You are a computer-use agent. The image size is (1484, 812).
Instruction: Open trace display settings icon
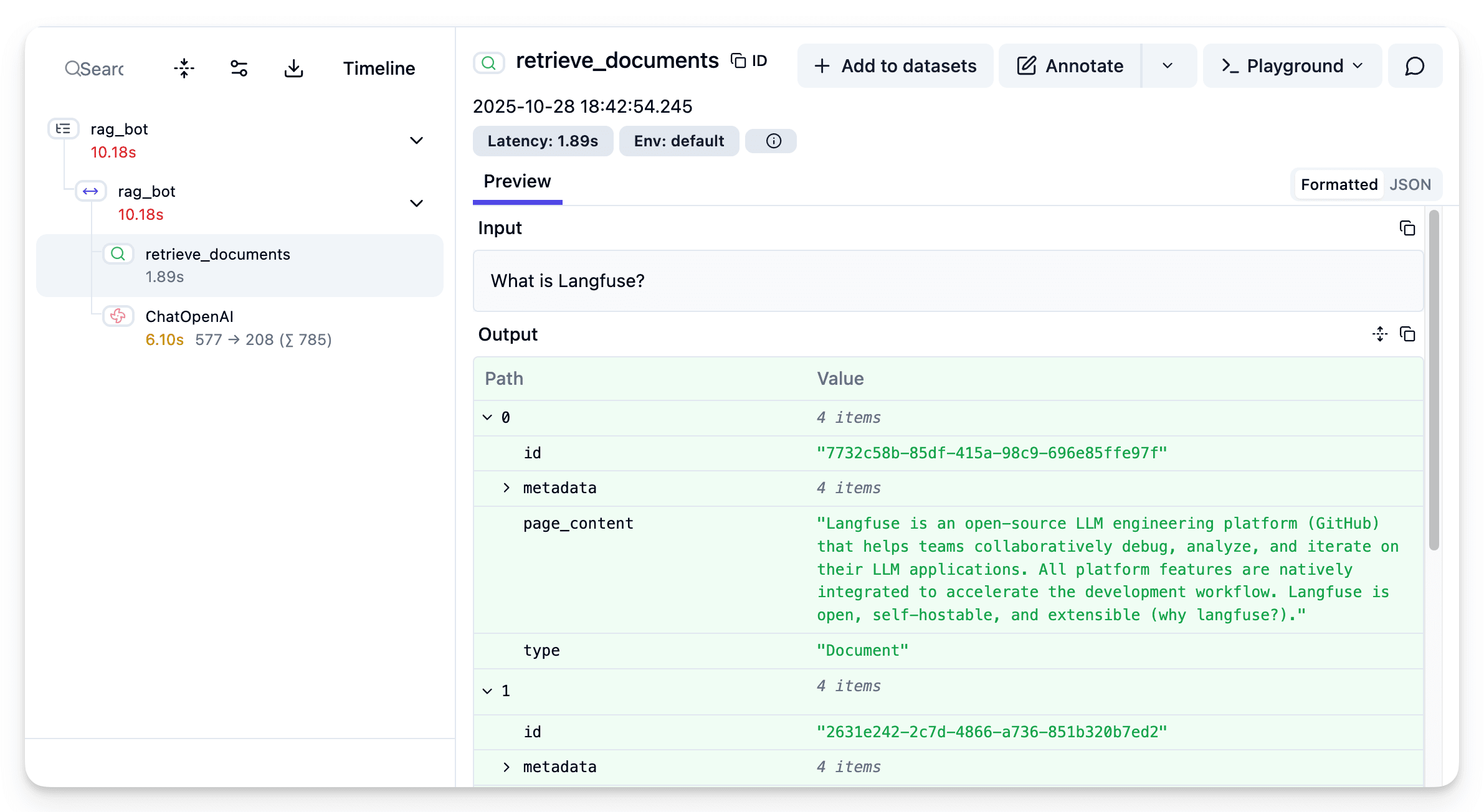pos(239,68)
